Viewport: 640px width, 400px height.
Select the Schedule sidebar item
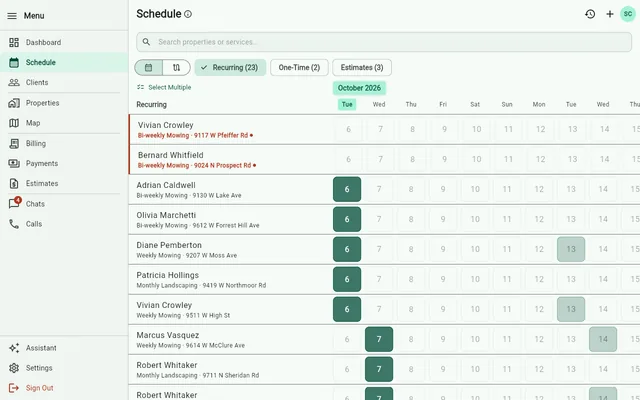pos(64,62)
